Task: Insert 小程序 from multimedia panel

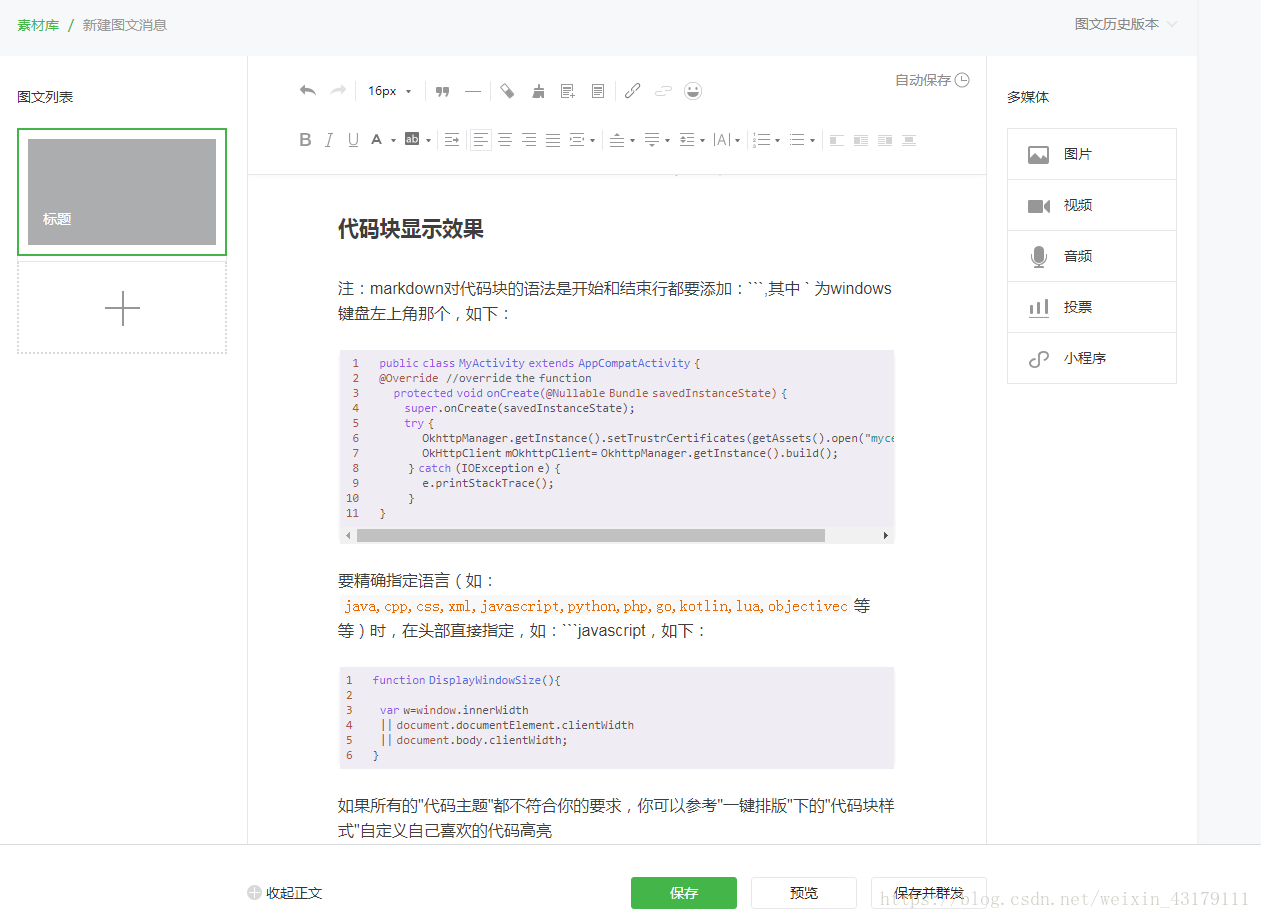Action: tap(1092, 358)
